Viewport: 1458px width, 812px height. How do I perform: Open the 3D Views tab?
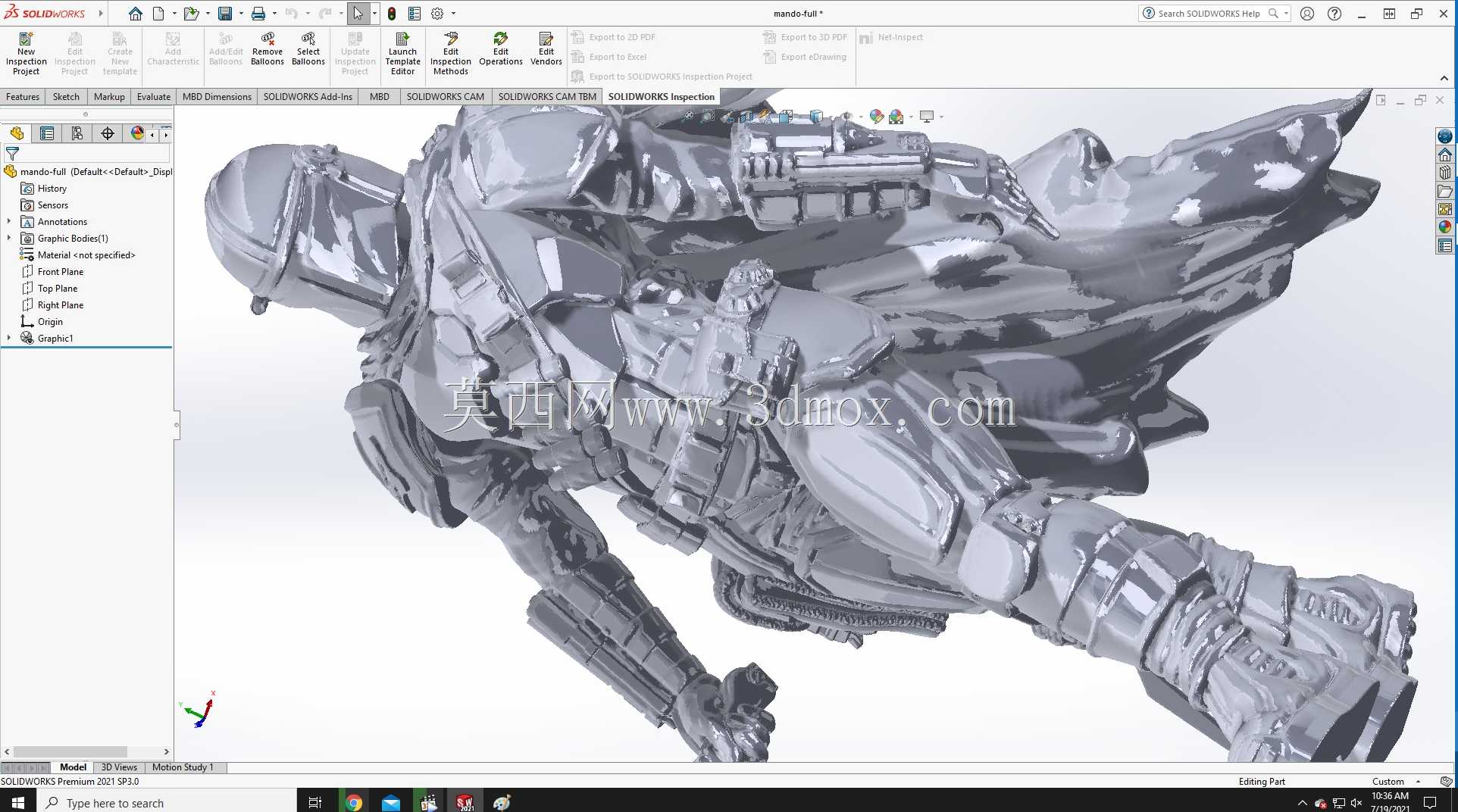click(119, 767)
